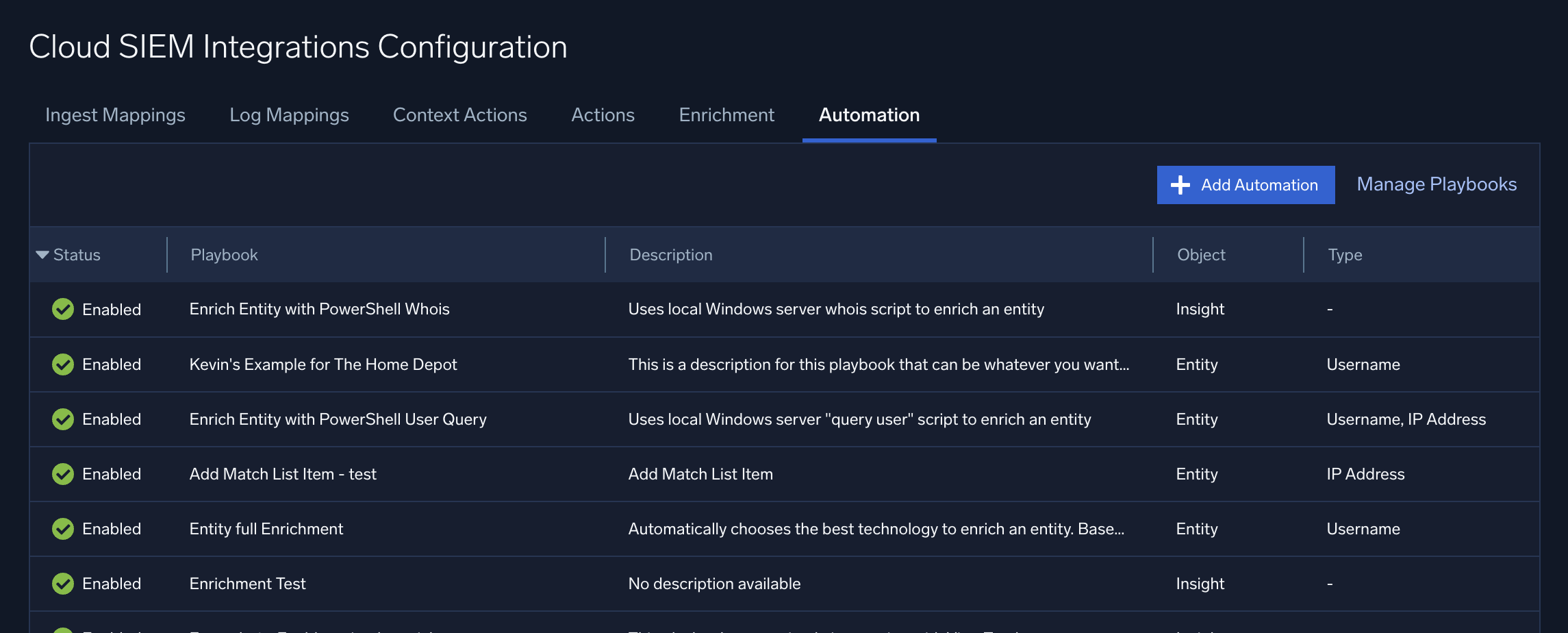Collapse the Status column sort arrow
Viewport: 1568px width, 633px height.
42,254
